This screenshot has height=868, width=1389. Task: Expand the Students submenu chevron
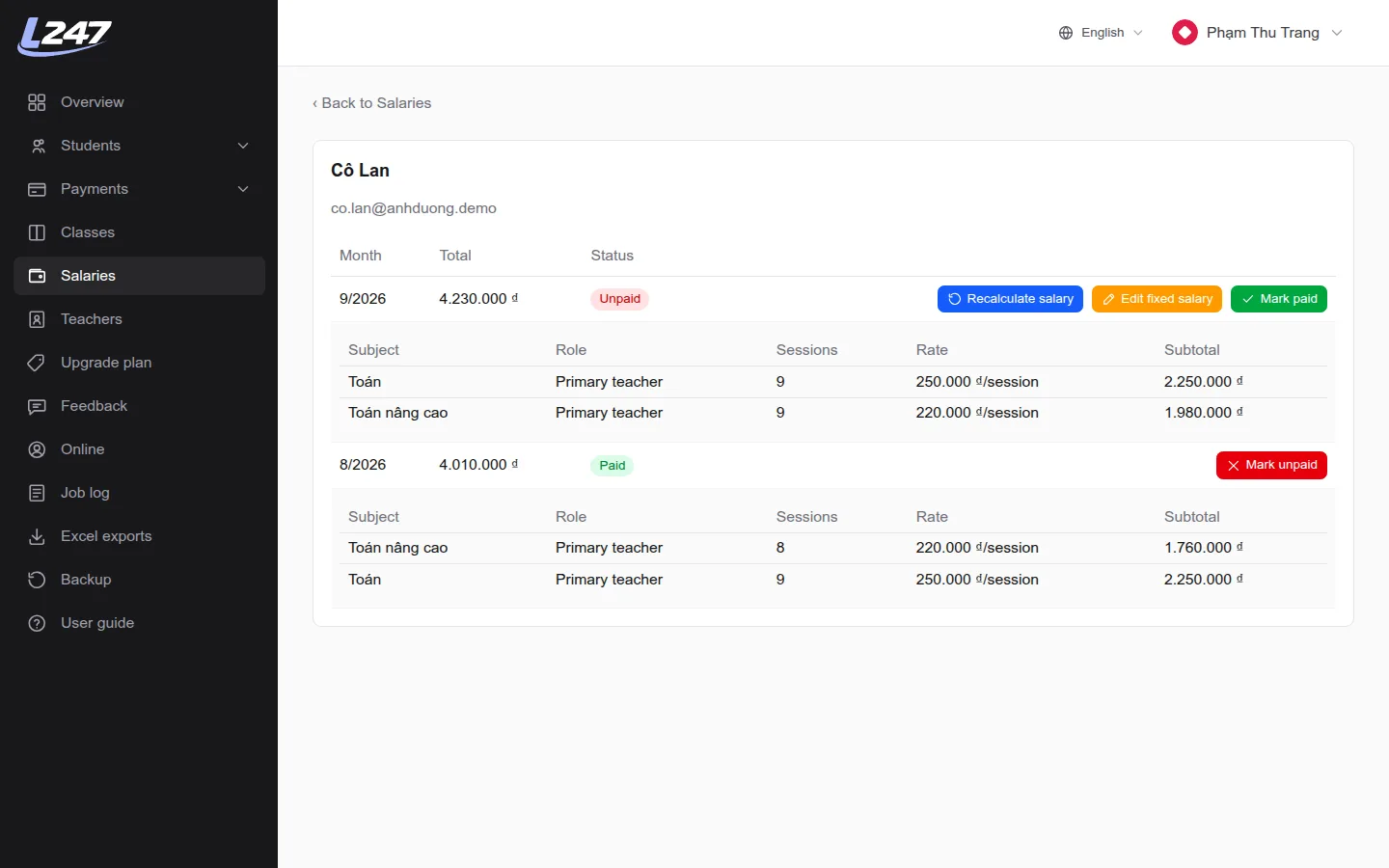pos(243,146)
